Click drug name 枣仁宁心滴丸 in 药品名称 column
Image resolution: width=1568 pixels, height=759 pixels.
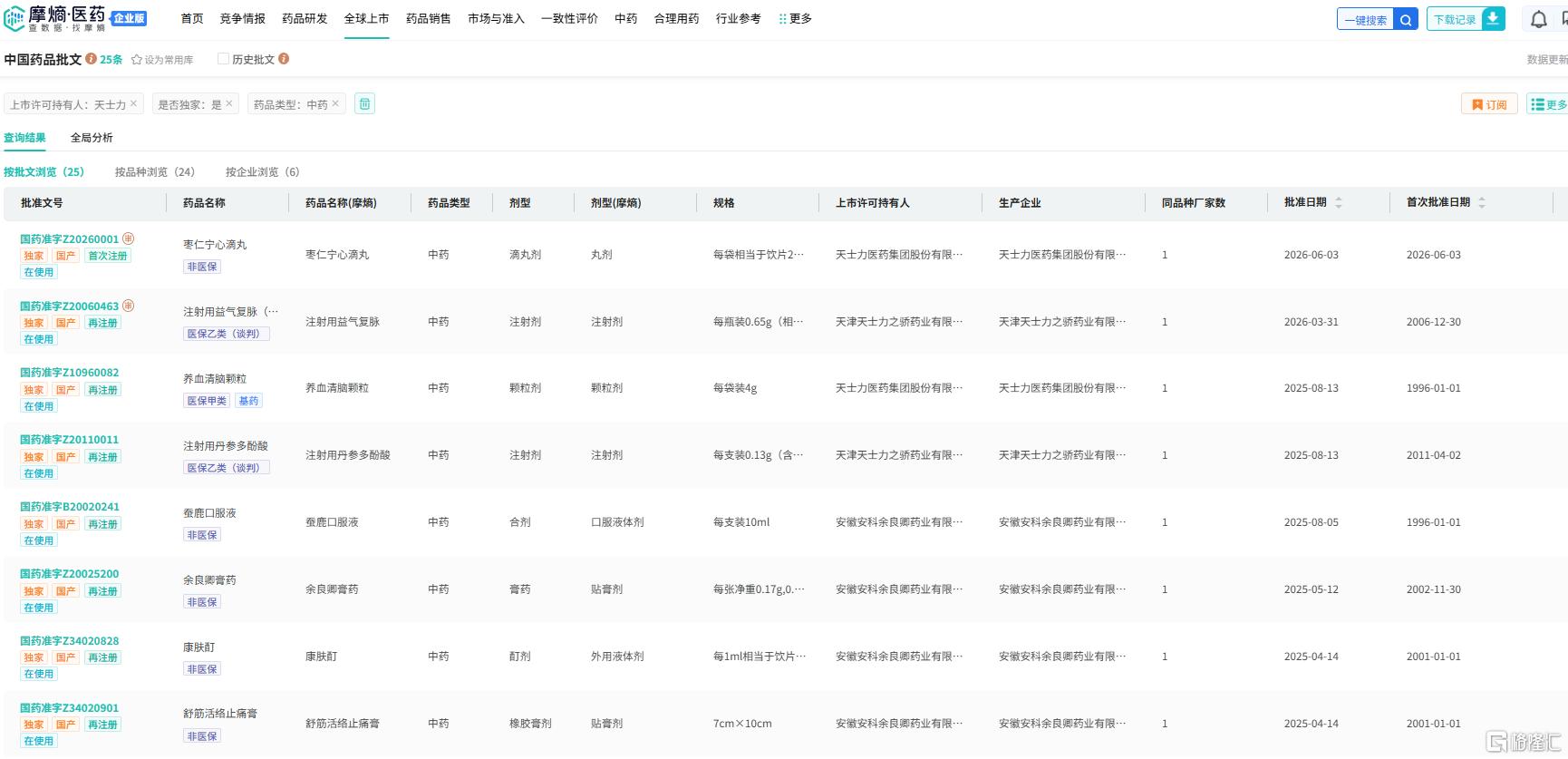pyautogui.click(x=215, y=245)
